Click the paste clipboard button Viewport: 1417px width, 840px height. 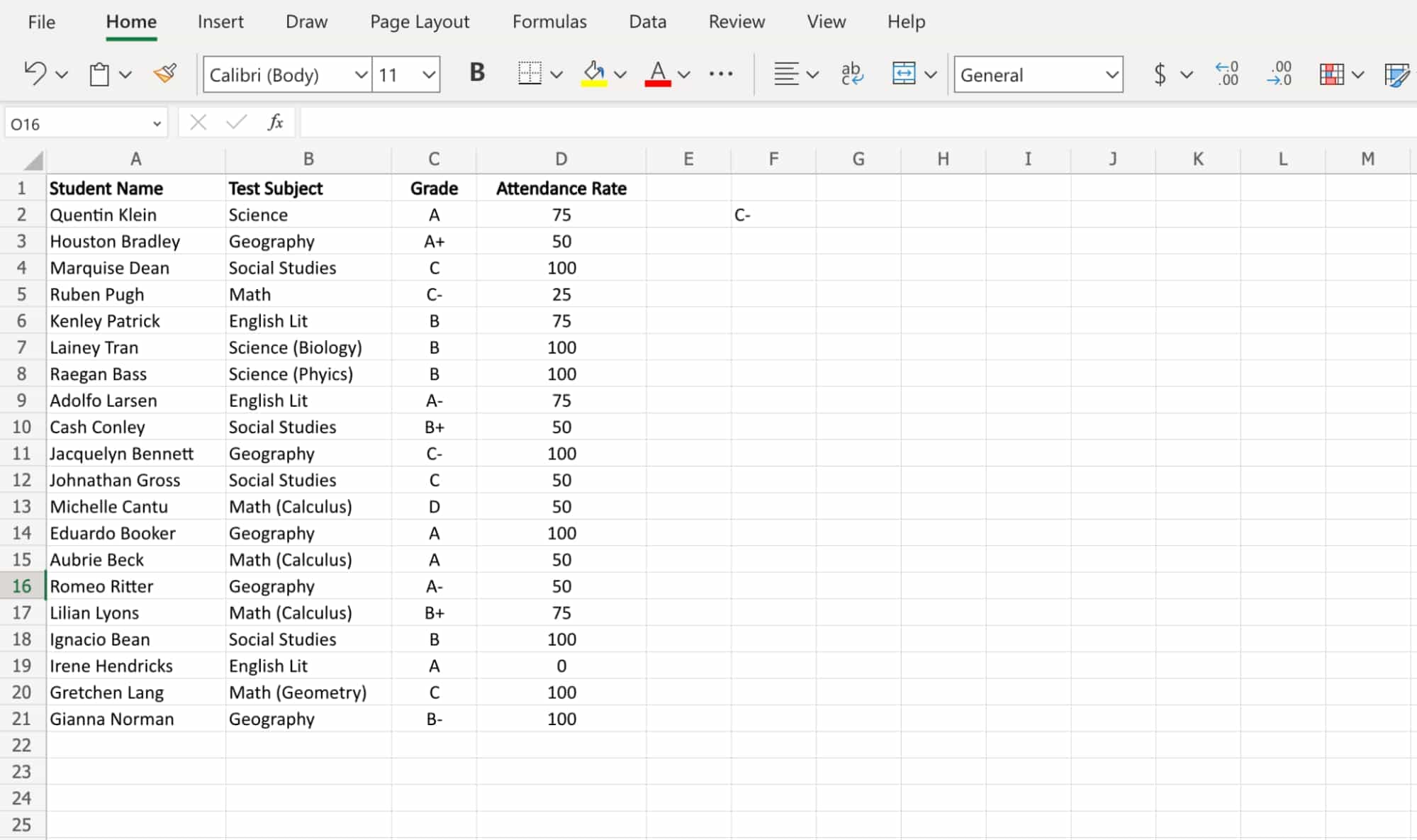click(99, 73)
